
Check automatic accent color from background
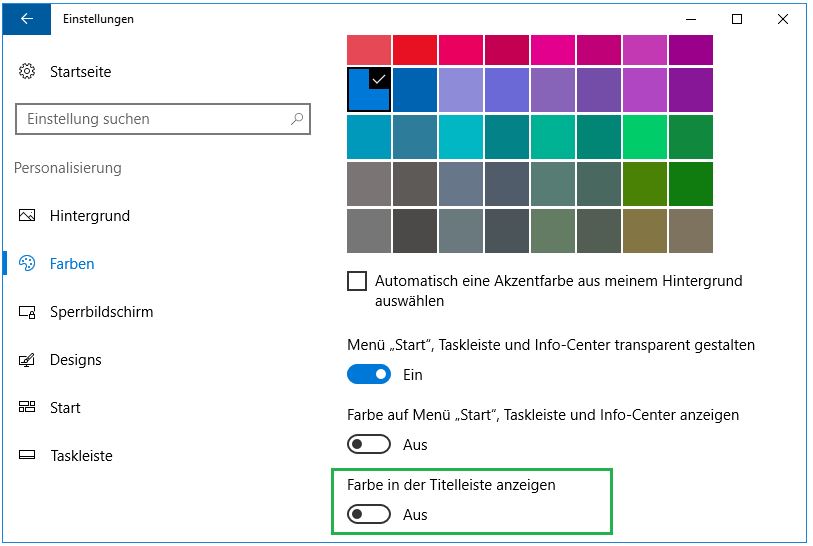pos(357,281)
